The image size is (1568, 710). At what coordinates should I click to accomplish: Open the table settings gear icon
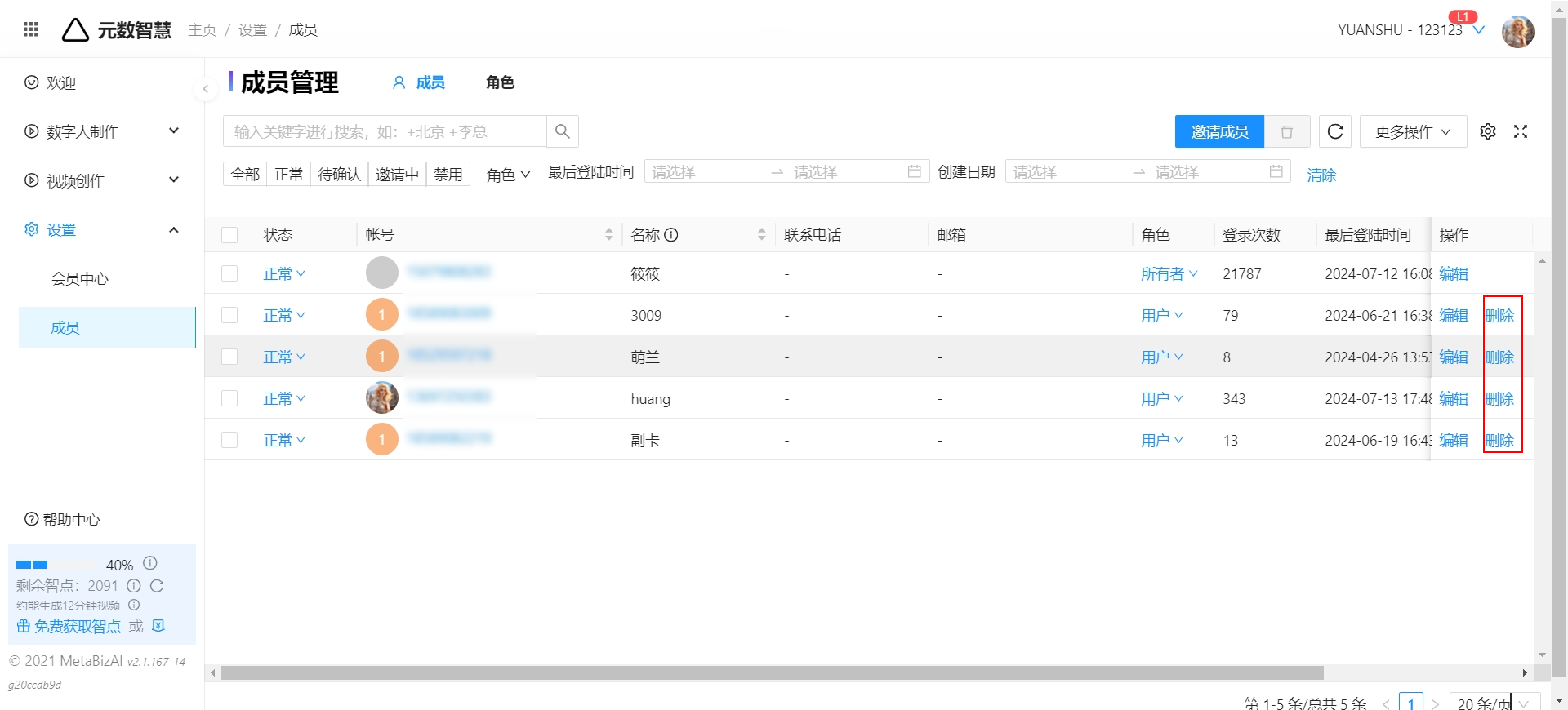1488,131
